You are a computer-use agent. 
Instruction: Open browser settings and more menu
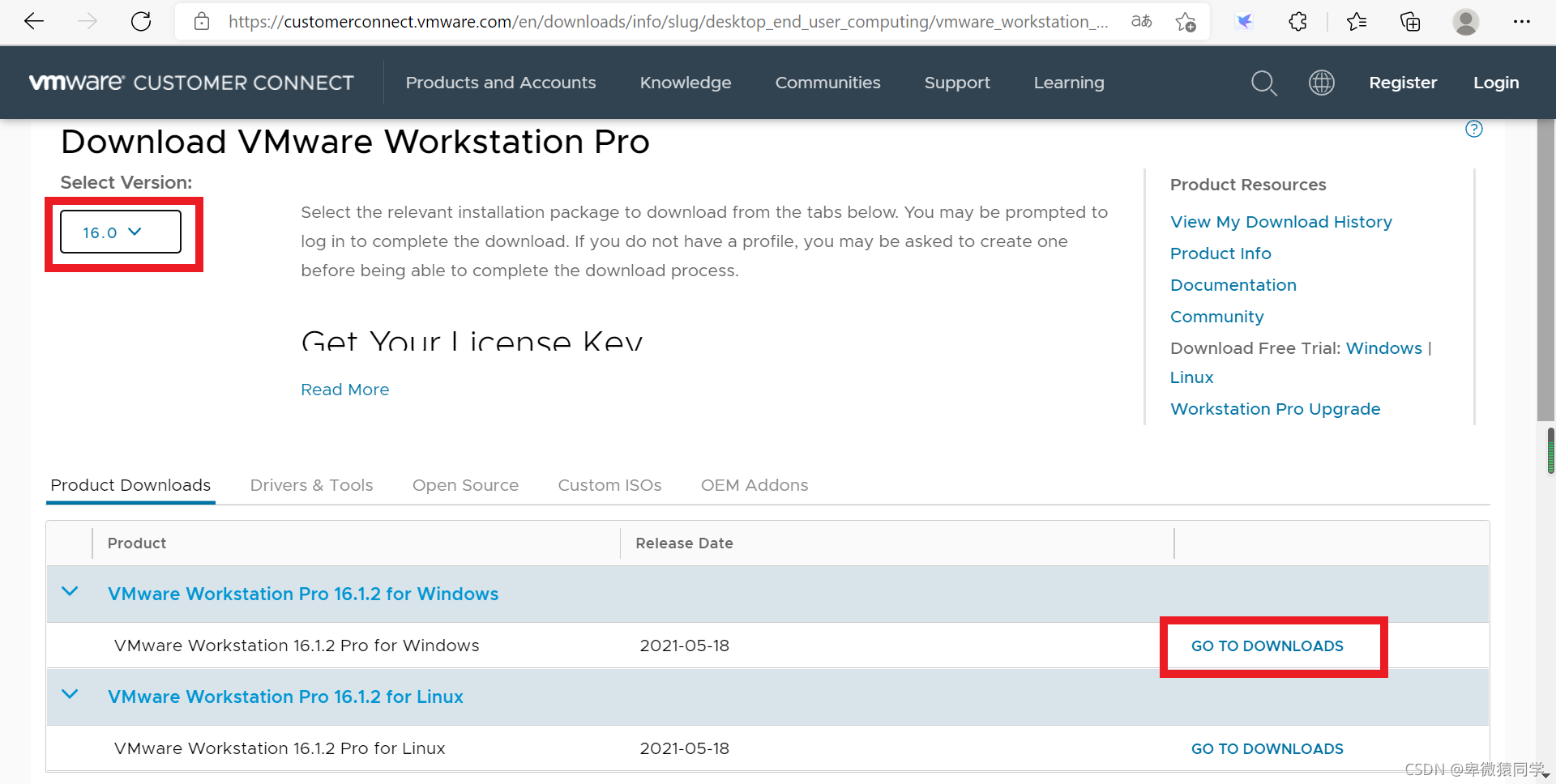coord(1522,22)
